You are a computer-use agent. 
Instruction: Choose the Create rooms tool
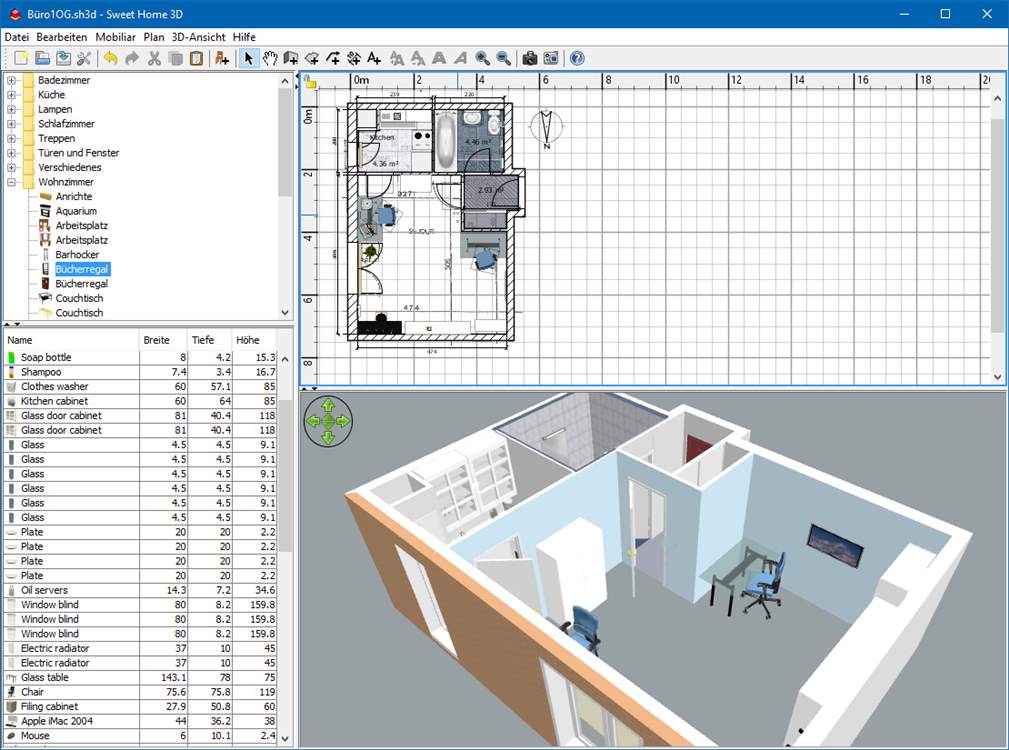pyautogui.click(x=312, y=59)
